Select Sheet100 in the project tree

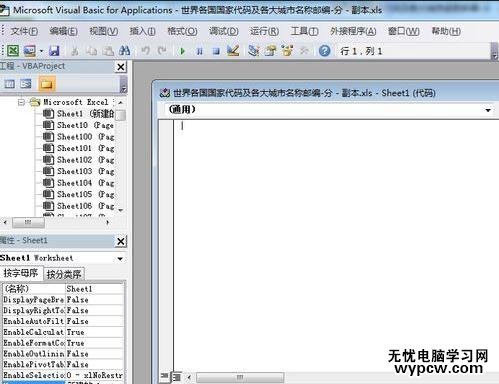pos(79,137)
